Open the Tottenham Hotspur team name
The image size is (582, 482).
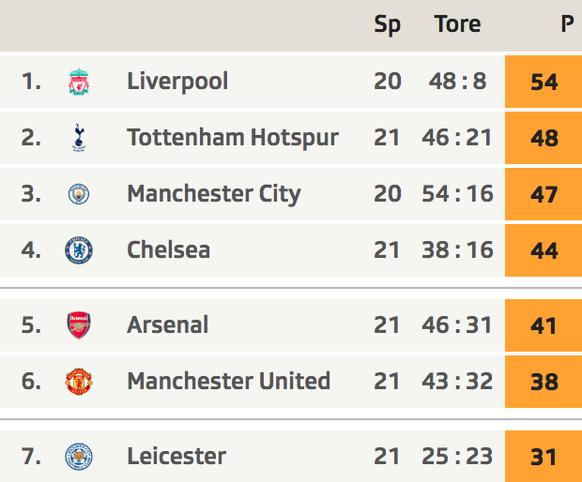tap(233, 138)
